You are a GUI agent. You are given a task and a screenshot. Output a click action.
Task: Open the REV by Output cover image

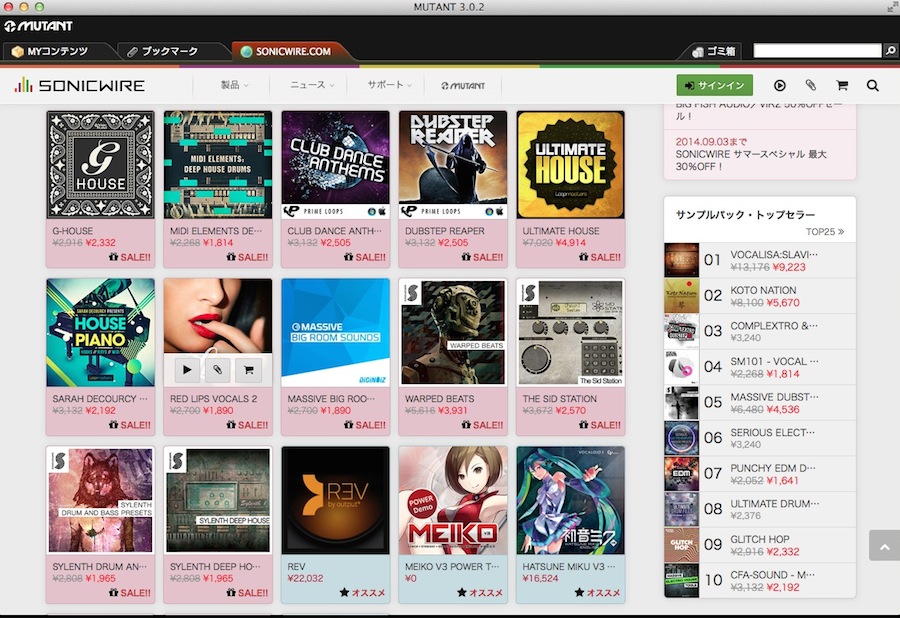coord(336,500)
